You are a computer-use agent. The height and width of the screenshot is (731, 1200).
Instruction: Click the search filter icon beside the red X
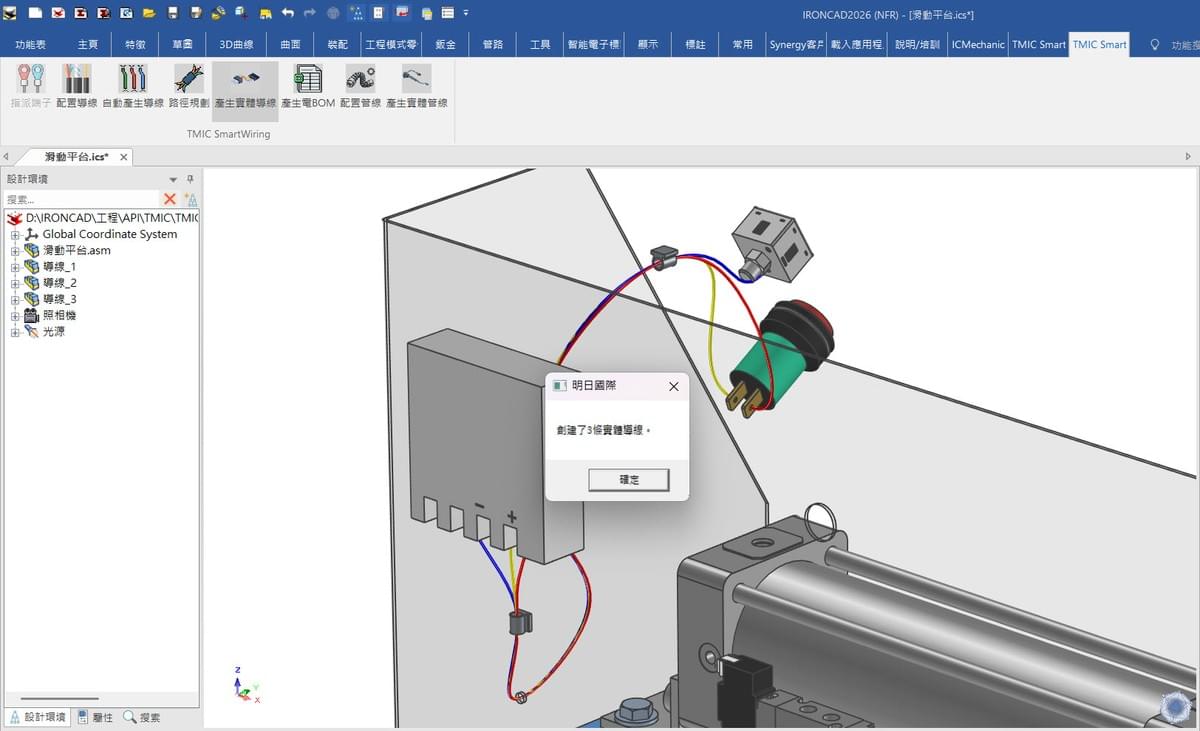pyautogui.click(x=190, y=199)
